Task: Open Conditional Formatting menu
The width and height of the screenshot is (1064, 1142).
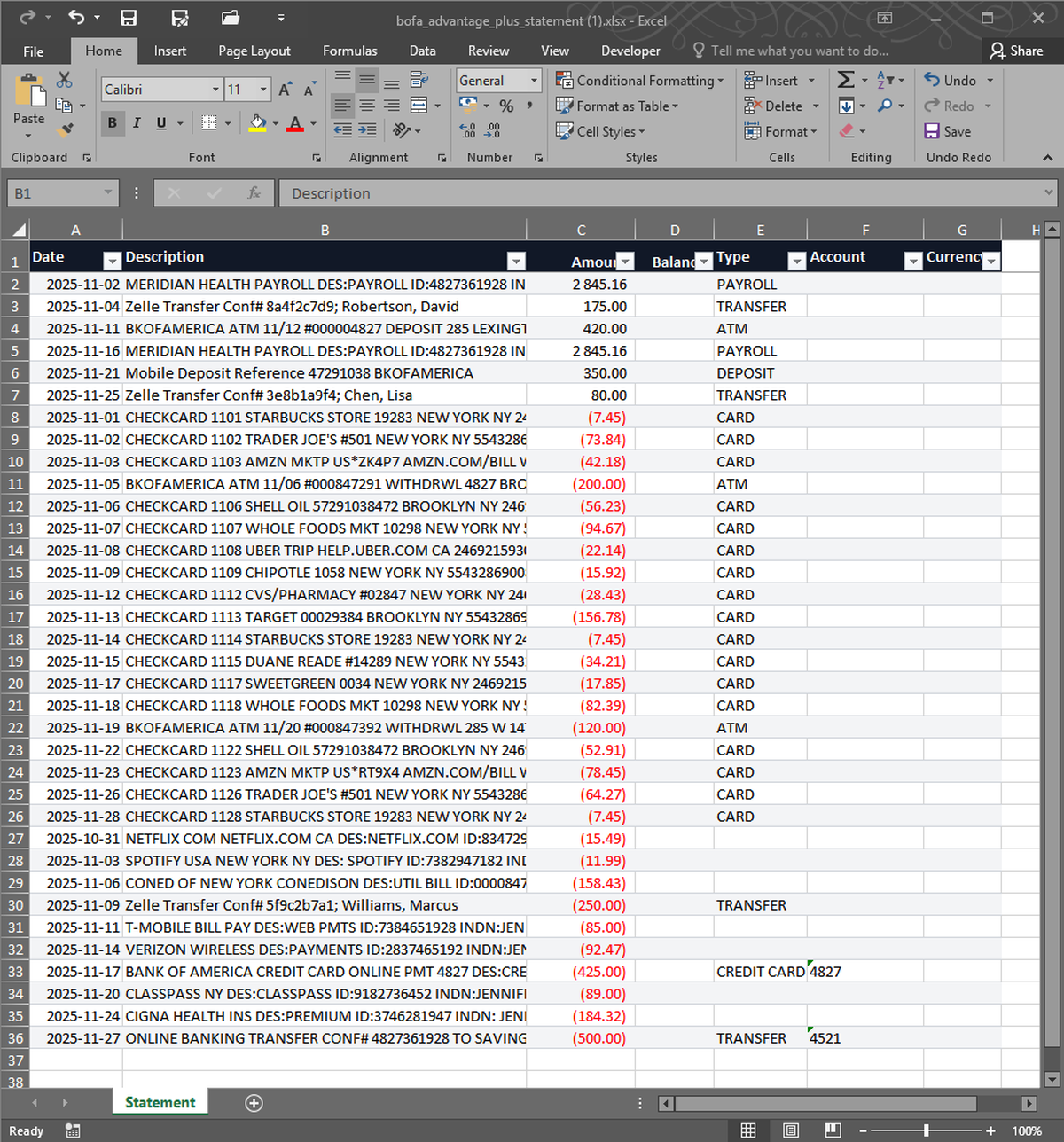Action: pyautogui.click(x=639, y=81)
